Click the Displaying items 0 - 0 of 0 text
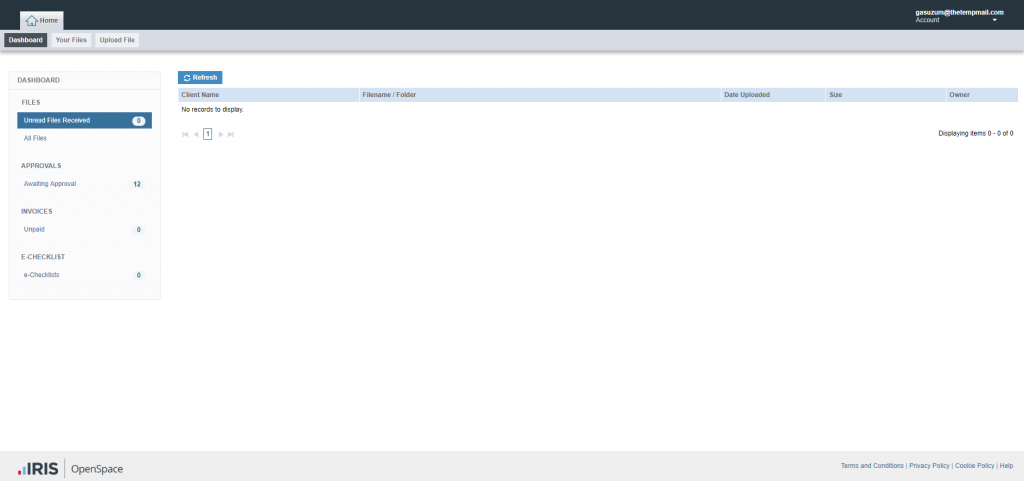The image size is (1024, 481). point(976,133)
